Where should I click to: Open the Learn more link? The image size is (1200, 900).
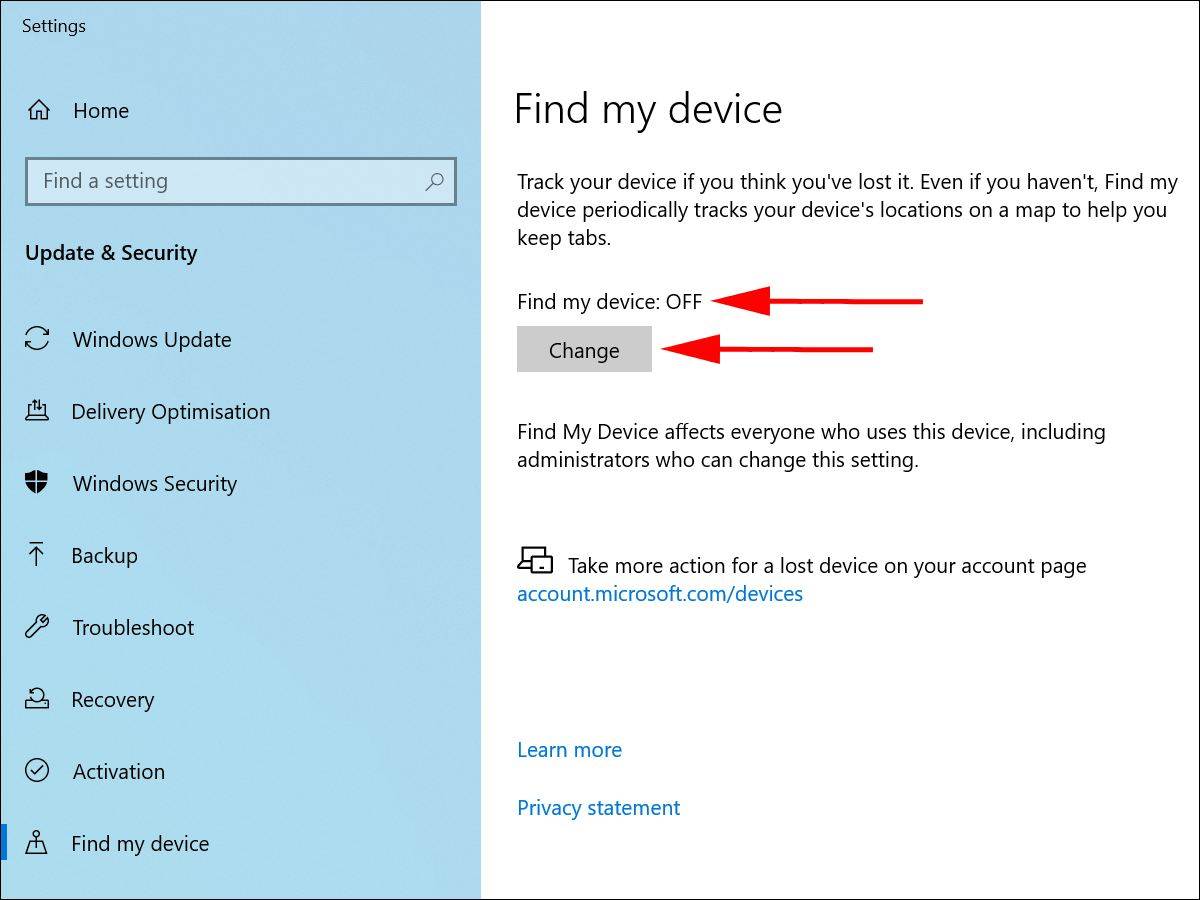point(569,750)
